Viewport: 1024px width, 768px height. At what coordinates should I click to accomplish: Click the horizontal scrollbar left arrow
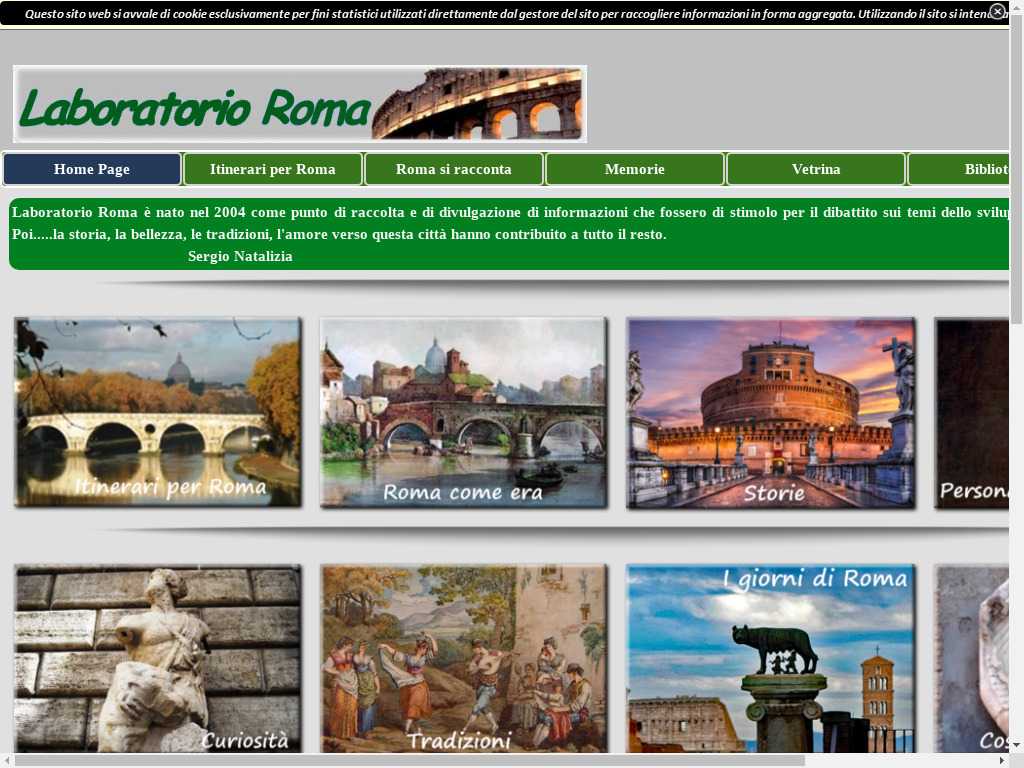click(7, 760)
